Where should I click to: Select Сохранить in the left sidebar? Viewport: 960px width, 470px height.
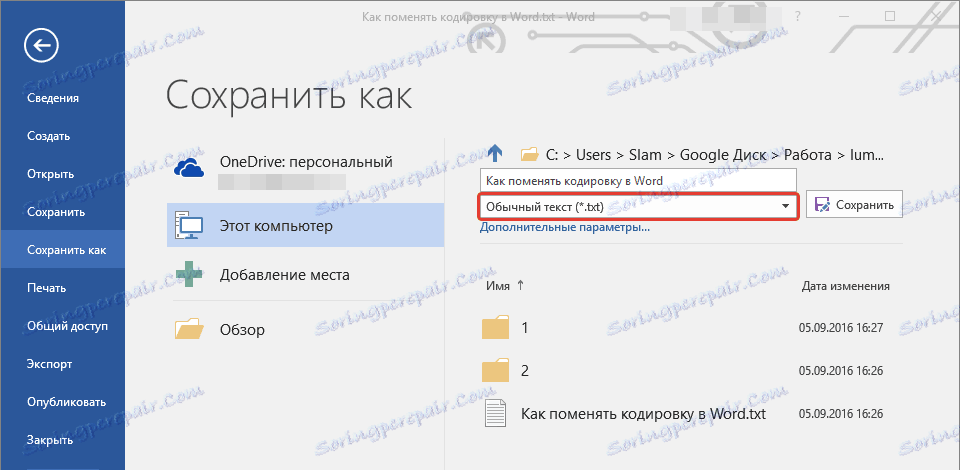coord(56,212)
